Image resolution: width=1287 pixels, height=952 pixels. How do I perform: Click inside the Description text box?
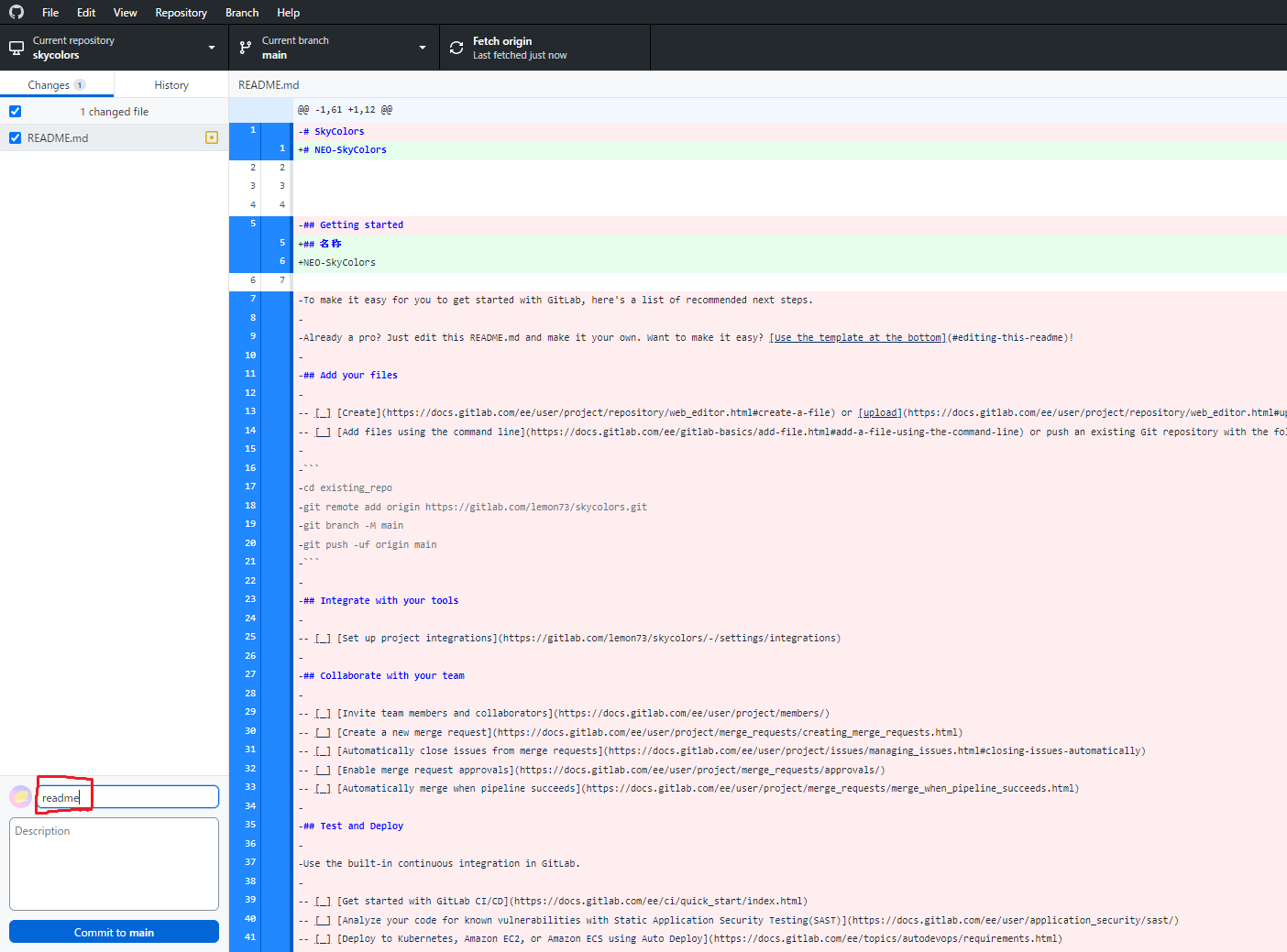click(114, 862)
